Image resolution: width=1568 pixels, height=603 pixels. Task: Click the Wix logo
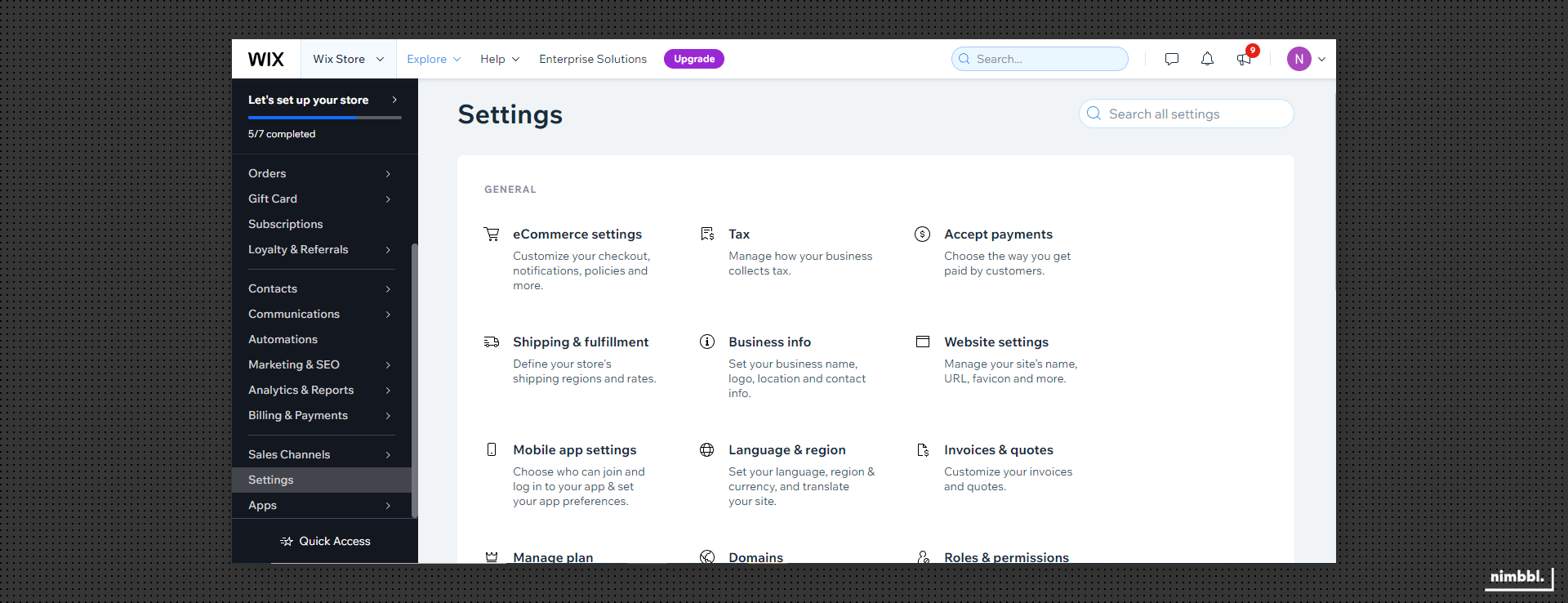point(266,59)
